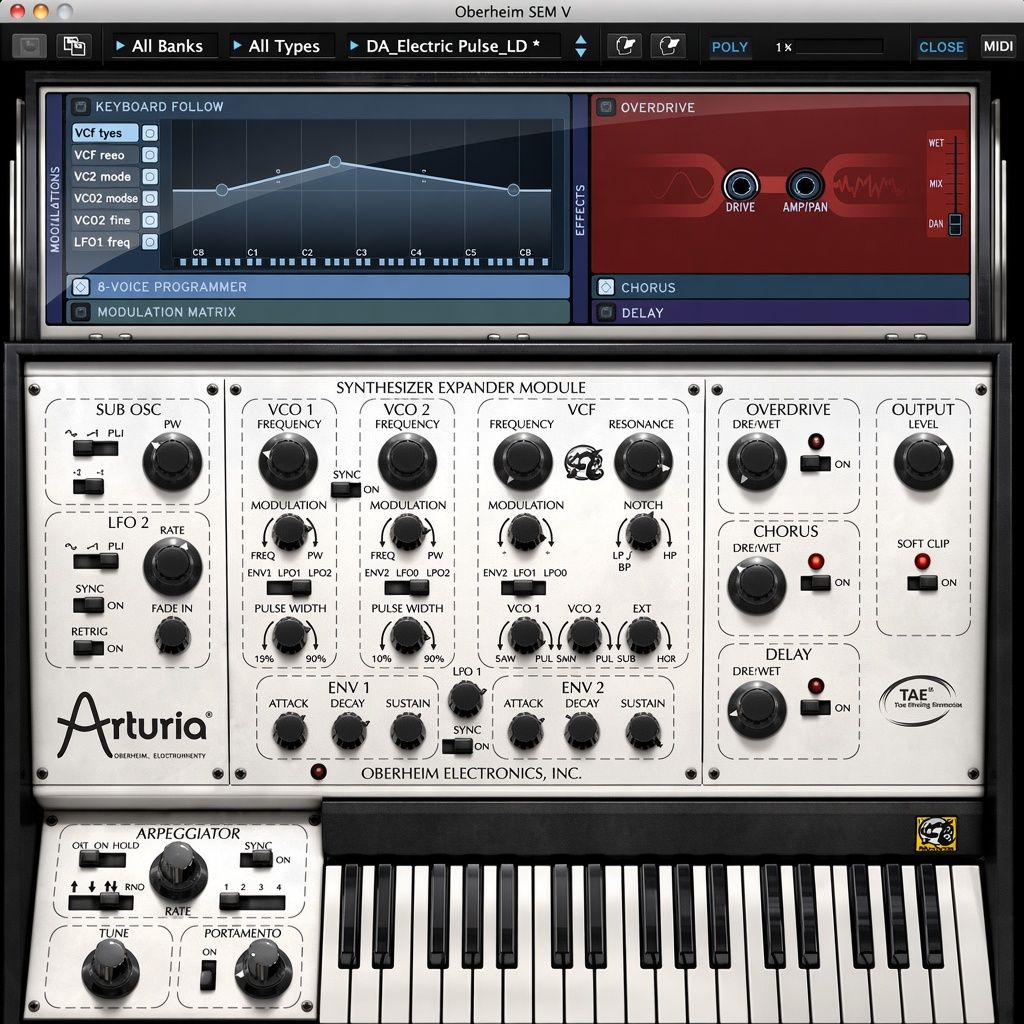This screenshot has height=1024, width=1024.
Task: Set the Arpeggiator octave range switch
Action: (x=252, y=902)
